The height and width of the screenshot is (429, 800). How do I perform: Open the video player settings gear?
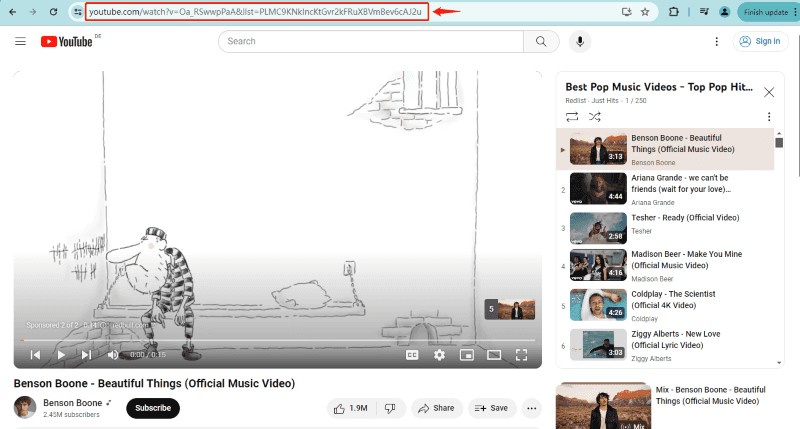[439, 354]
